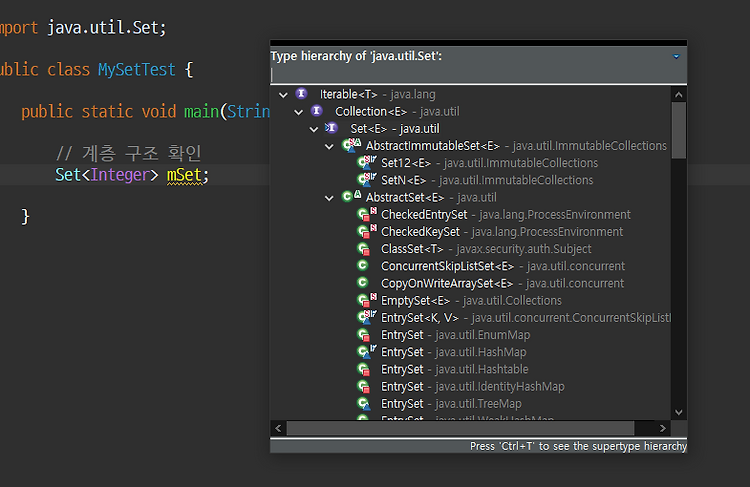Click the EntrySet<K, V> class icon
This screenshot has width=750, height=487.
367,317
